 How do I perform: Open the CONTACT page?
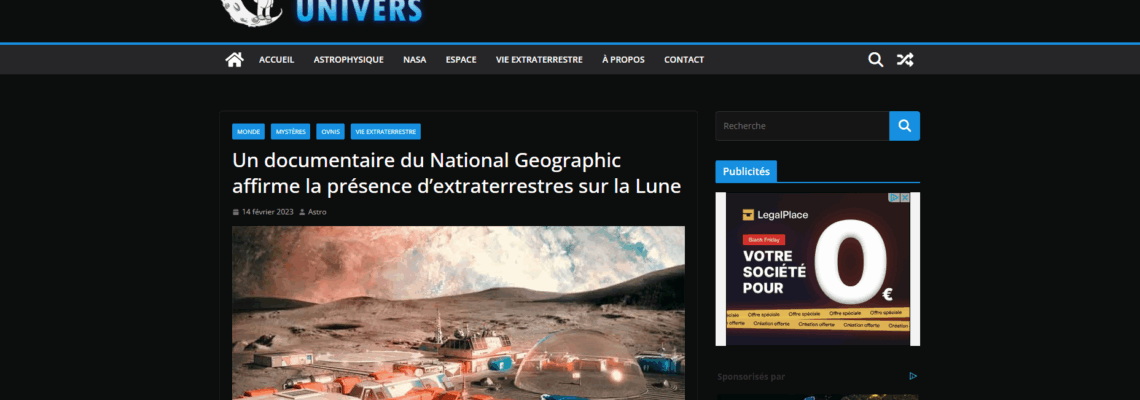coord(683,60)
